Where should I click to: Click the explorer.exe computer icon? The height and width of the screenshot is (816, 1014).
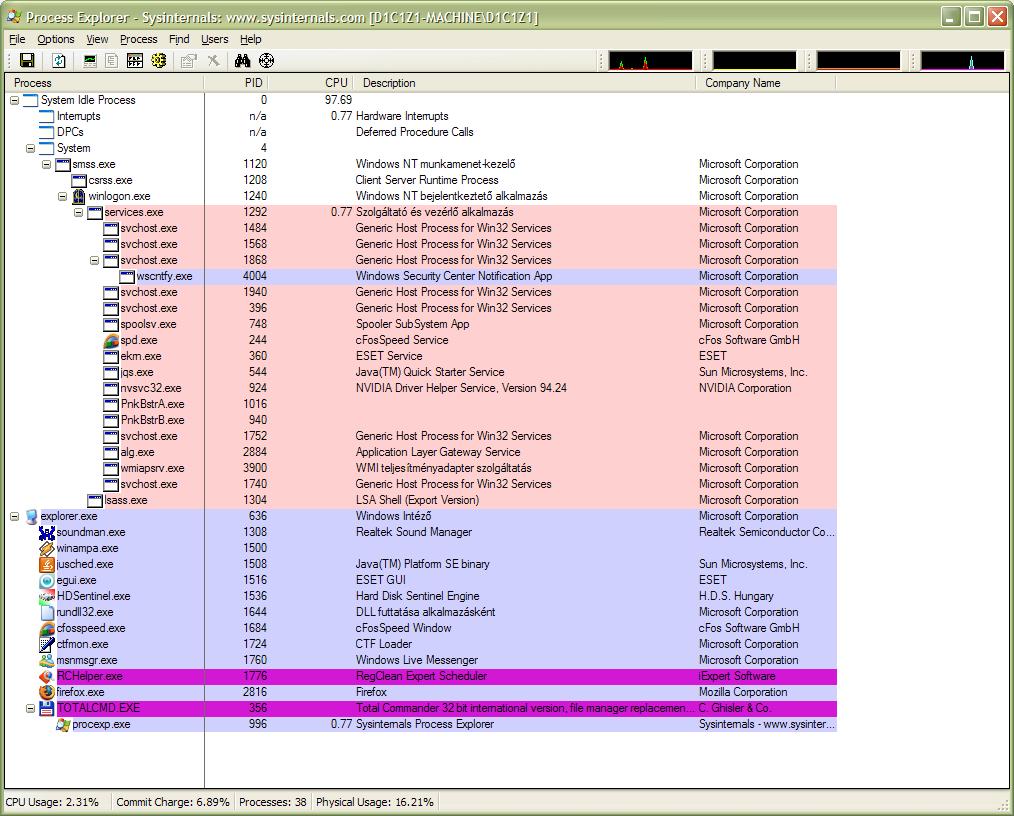32,516
